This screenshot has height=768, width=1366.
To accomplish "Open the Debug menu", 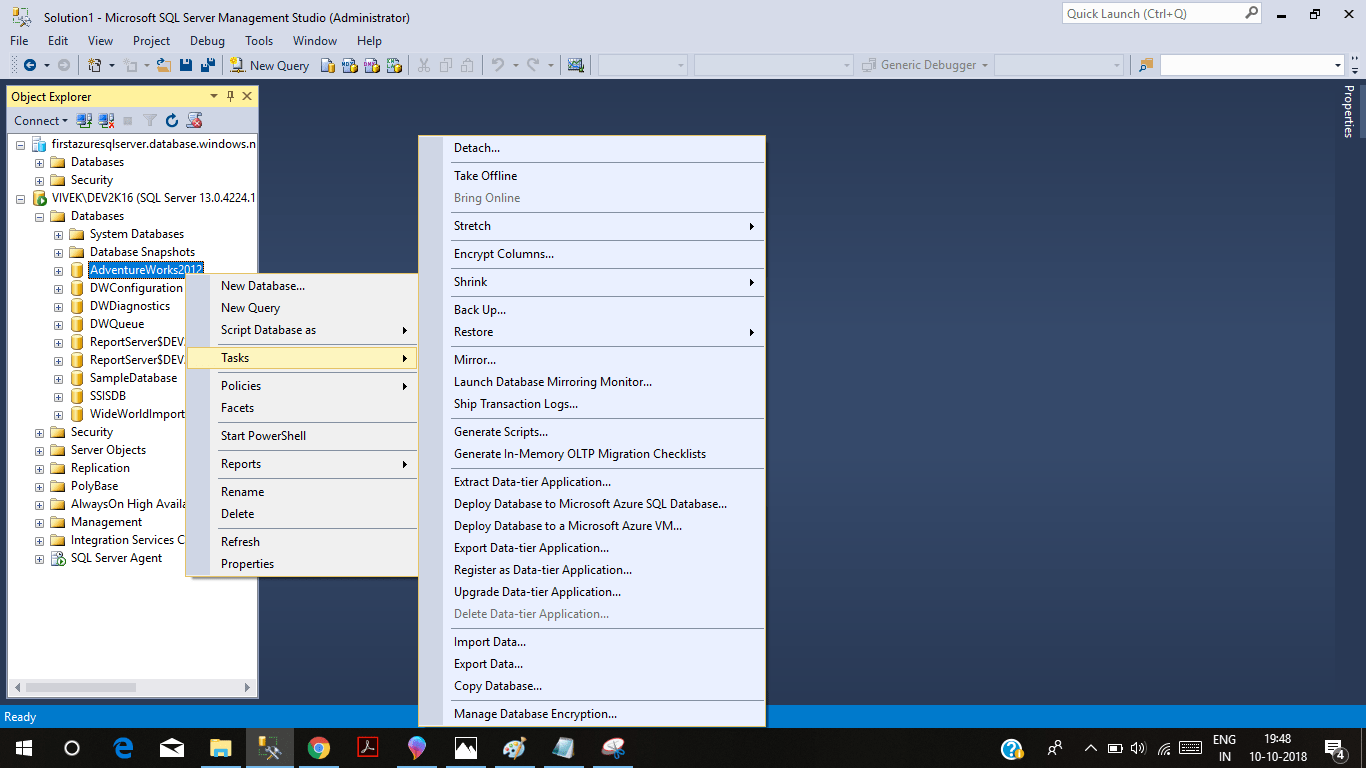I will pyautogui.click(x=207, y=41).
